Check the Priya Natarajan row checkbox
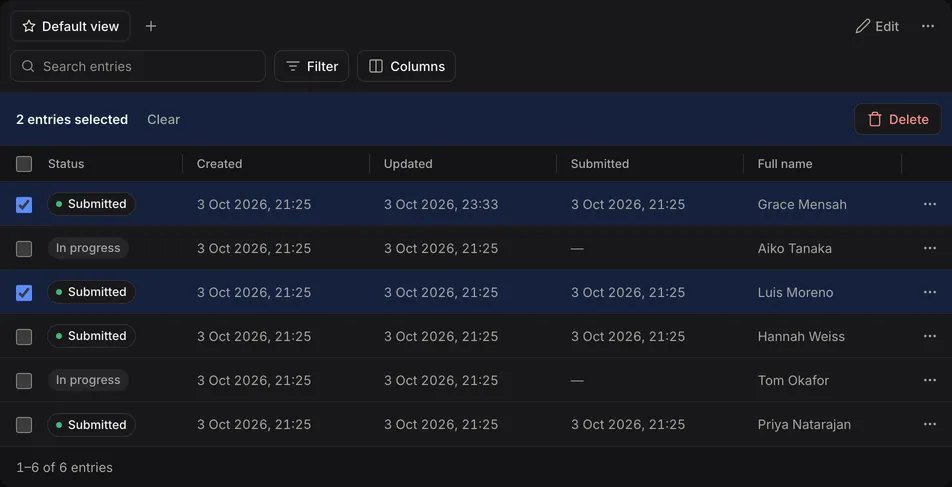This screenshot has width=952, height=487. [x=24, y=425]
